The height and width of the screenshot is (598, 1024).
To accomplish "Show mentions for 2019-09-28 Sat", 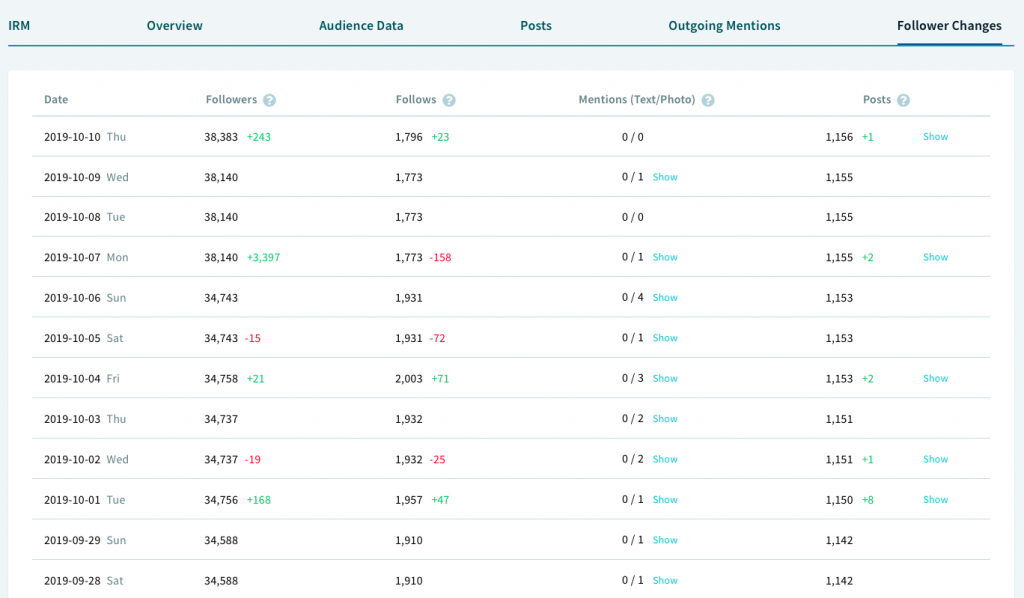I will pyautogui.click(x=665, y=581).
